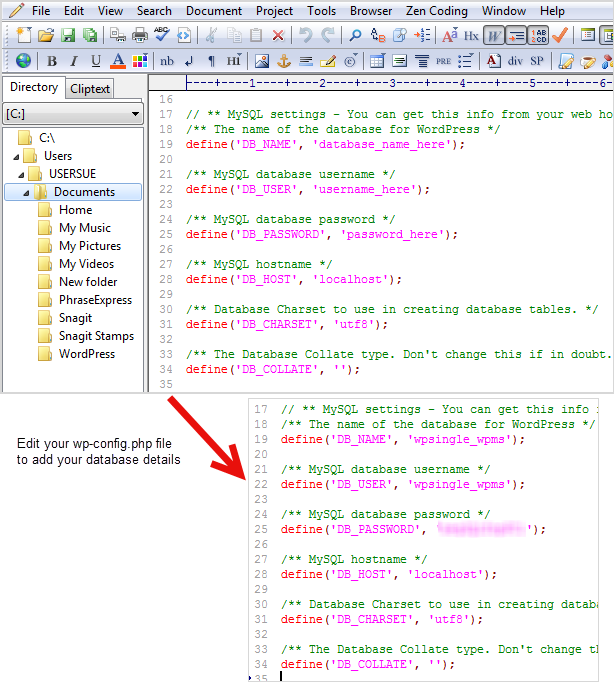Insert an image tag
This screenshot has height=686, width=614.
[261, 61]
